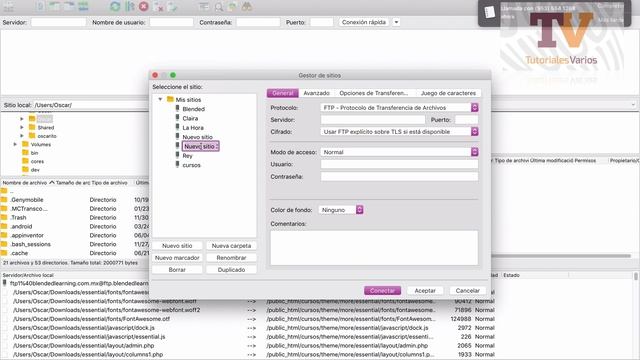This screenshot has height=360, width=640.
Task: Click the Cancelar button
Action: click(467, 291)
